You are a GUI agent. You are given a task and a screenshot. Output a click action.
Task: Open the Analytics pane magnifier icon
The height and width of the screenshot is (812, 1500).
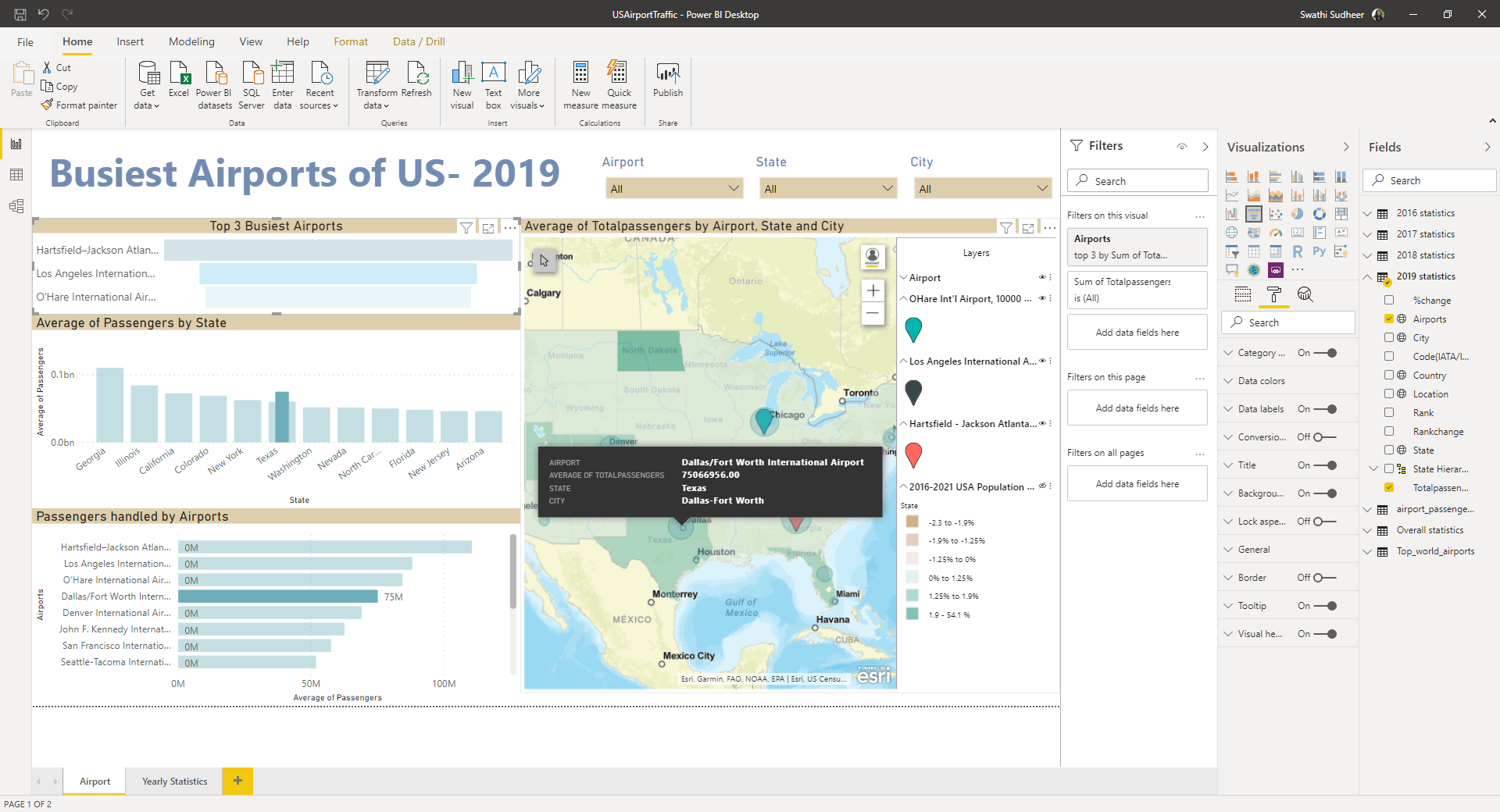1305,294
